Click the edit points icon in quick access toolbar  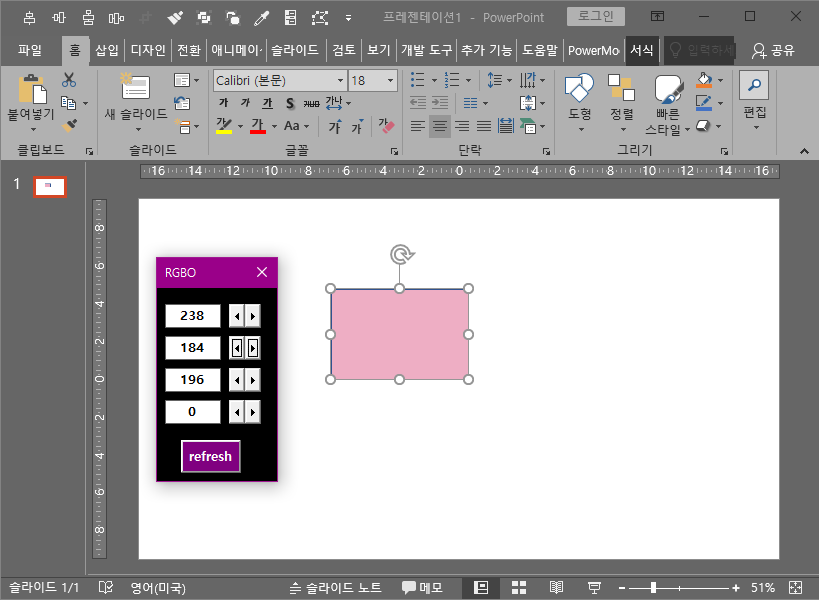pyautogui.click(x=320, y=18)
